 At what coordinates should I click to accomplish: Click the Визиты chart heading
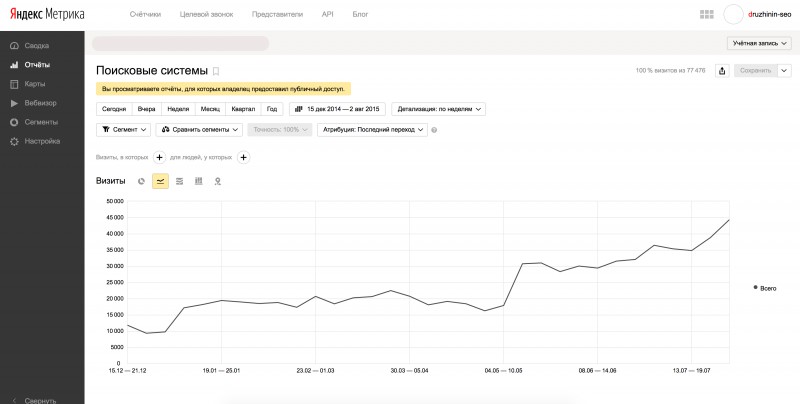click(111, 181)
